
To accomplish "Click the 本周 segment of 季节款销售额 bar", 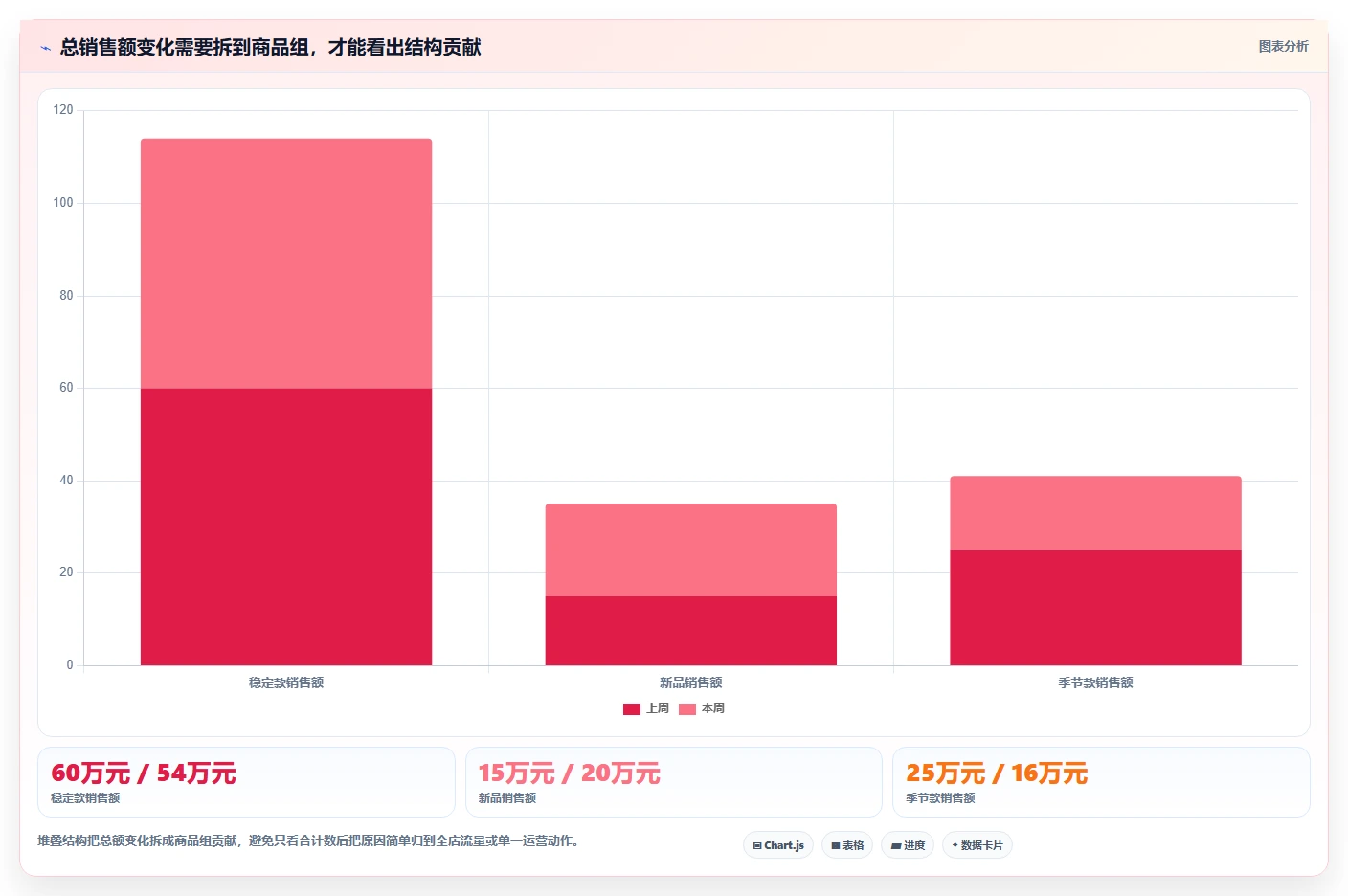I will 1095,513.
